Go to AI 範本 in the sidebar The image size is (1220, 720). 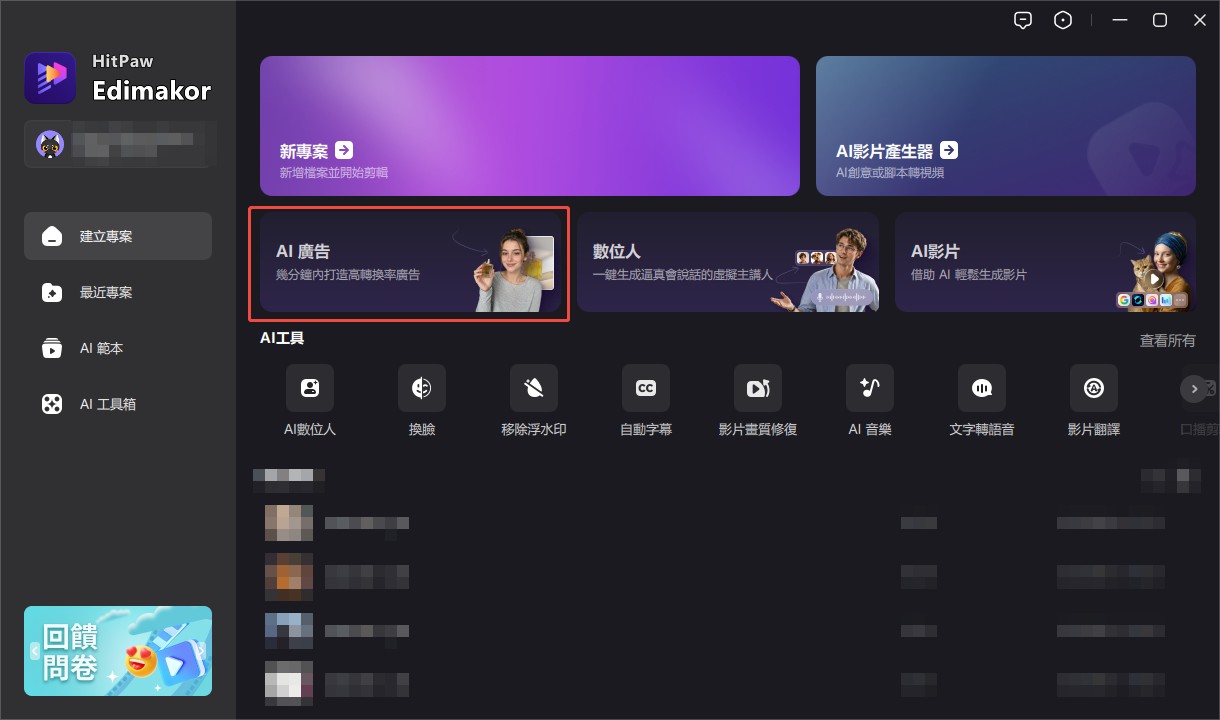tap(118, 348)
